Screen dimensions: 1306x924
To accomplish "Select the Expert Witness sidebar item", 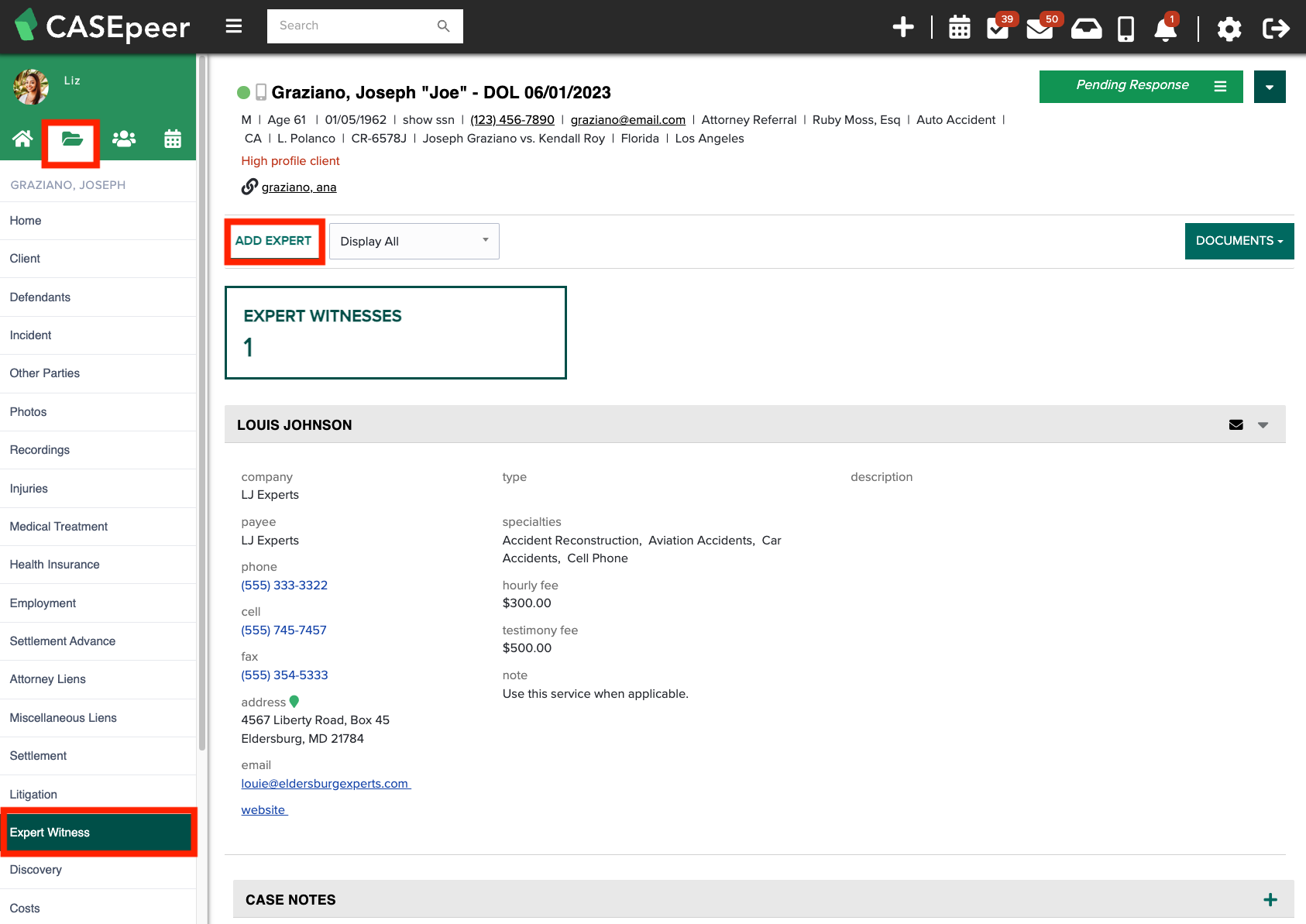I will [x=98, y=833].
